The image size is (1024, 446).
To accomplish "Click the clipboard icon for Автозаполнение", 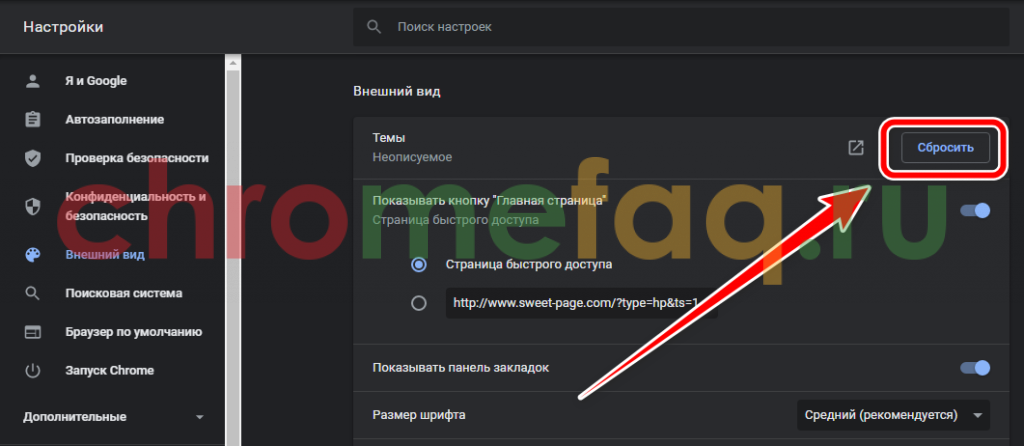I will click(x=33, y=120).
